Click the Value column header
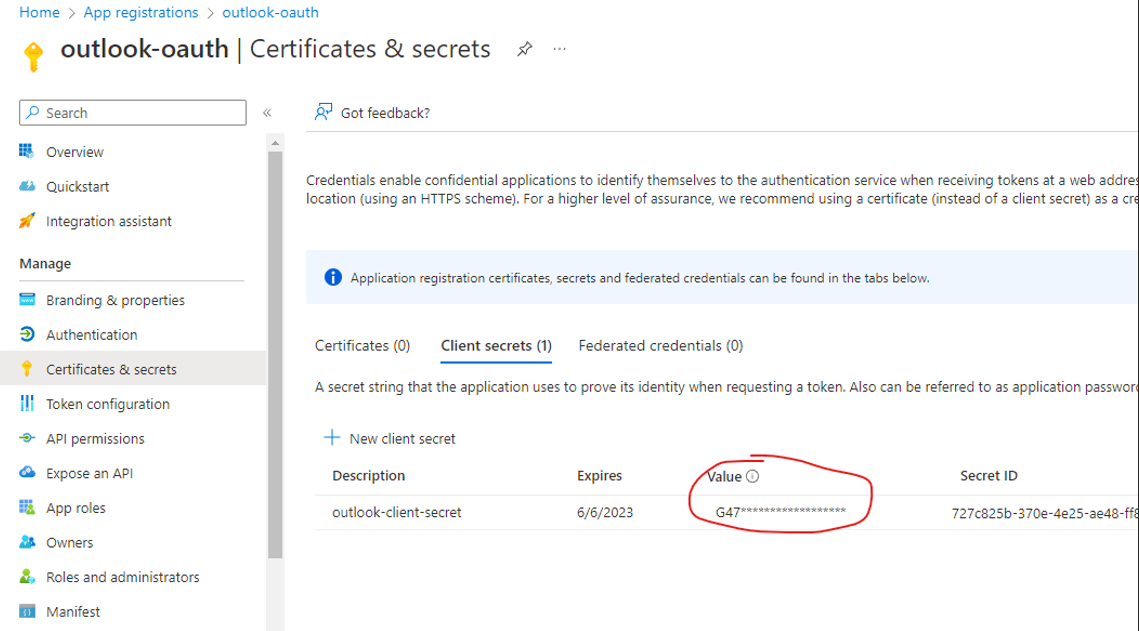This screenshot has height=631, width=1139. click(x=724, y=476)
